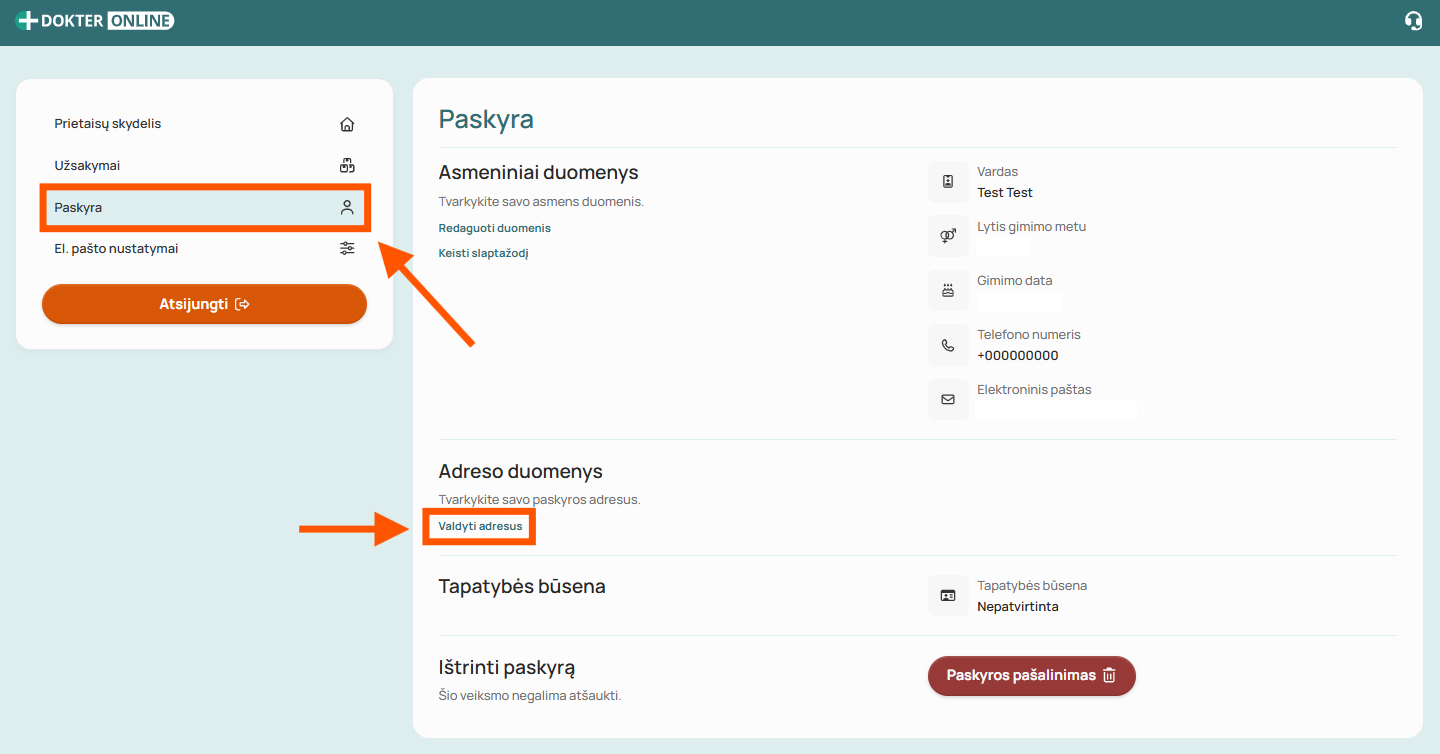Image resolution: width=1440 pixels, height=754 pixels.
Task: Click the envelope icon next to Elektroninis paštas
Action: 948,399
